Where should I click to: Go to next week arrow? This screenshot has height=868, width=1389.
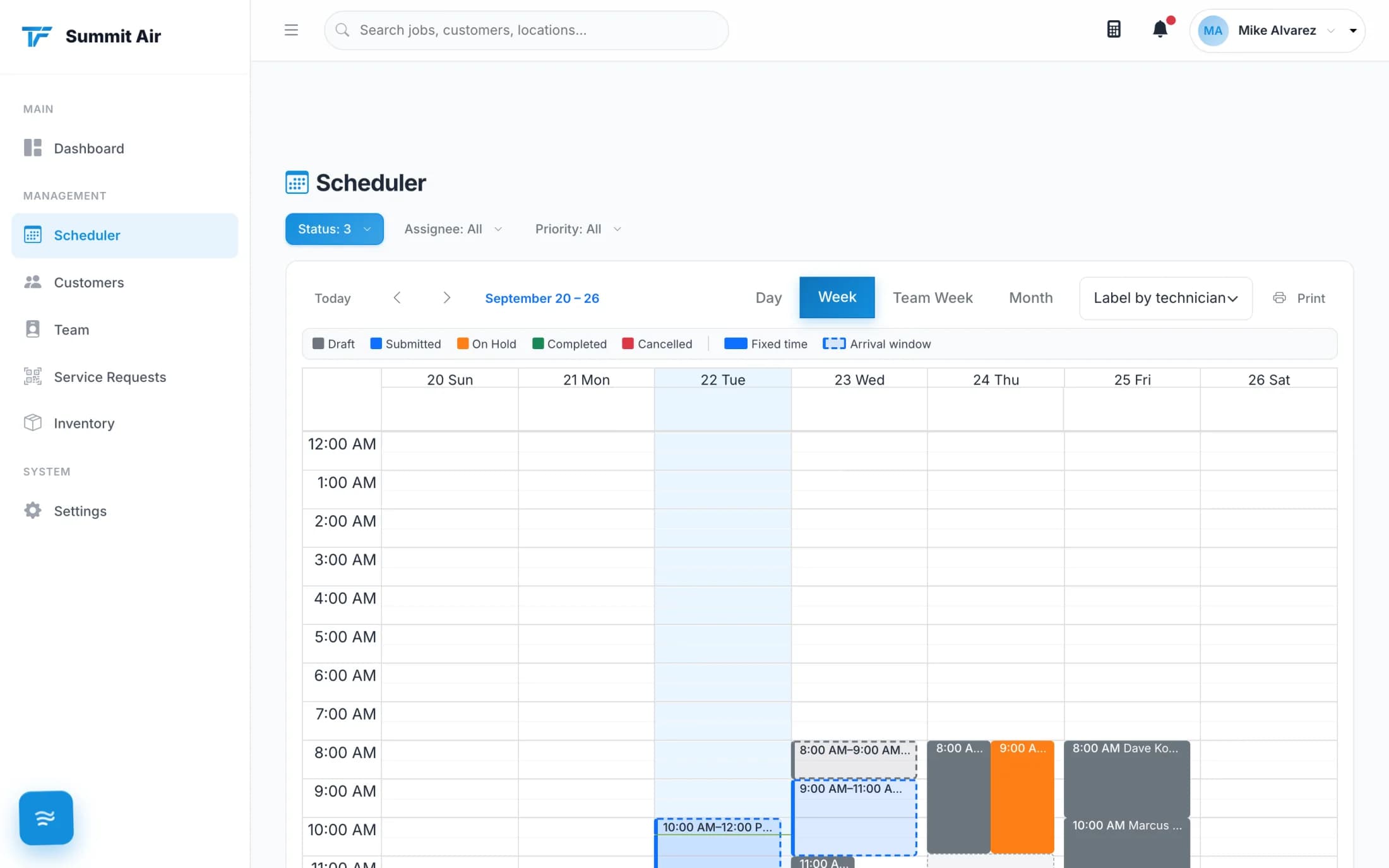(x=446, y=297)
